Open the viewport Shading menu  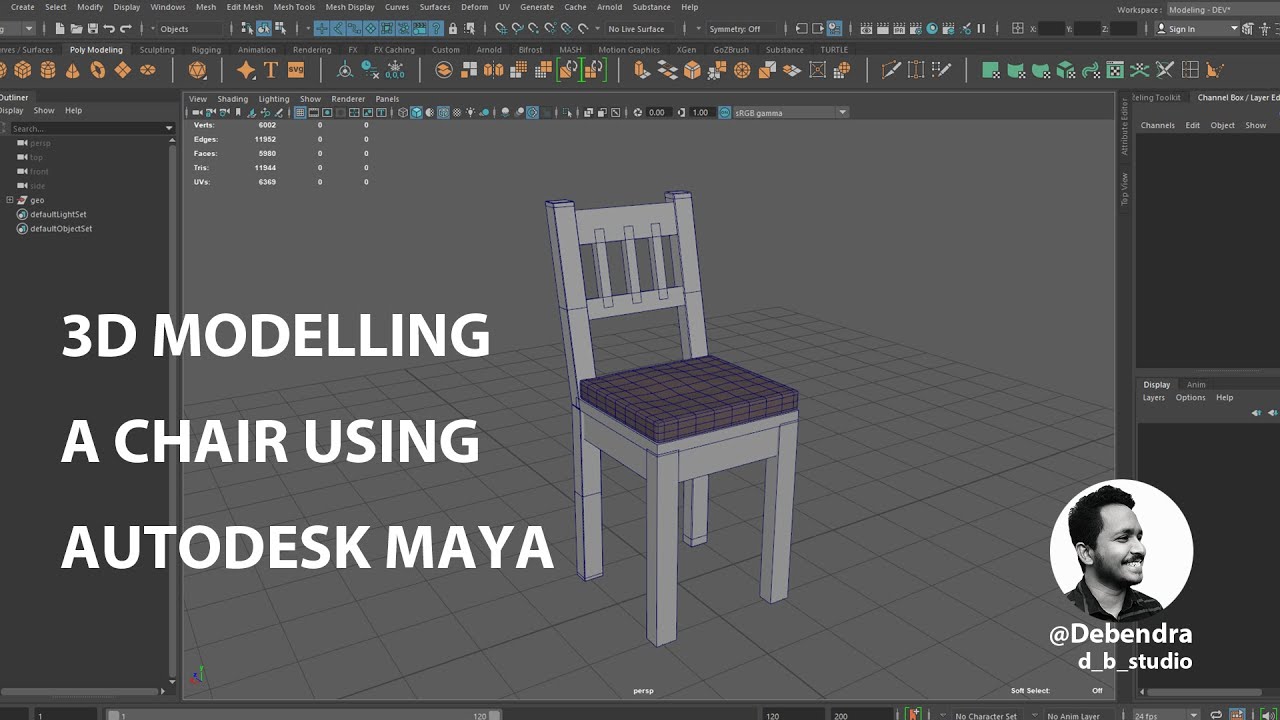point(232,99)
